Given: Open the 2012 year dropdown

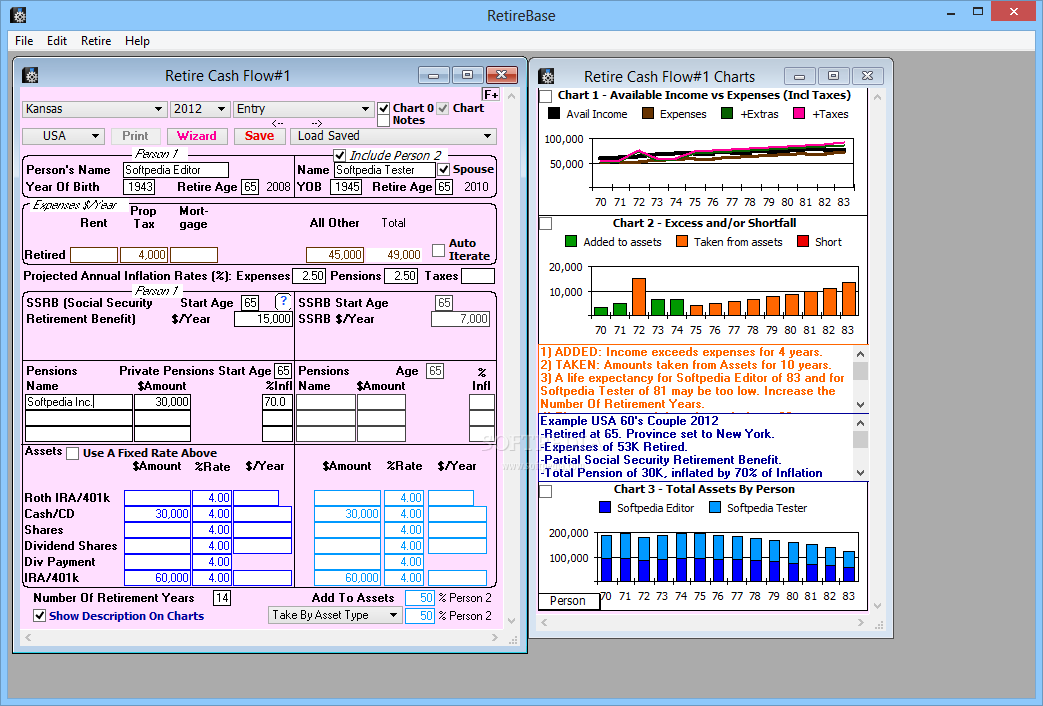Looking at the screenshot, I should pyautogui.click(x=200, y=108).
